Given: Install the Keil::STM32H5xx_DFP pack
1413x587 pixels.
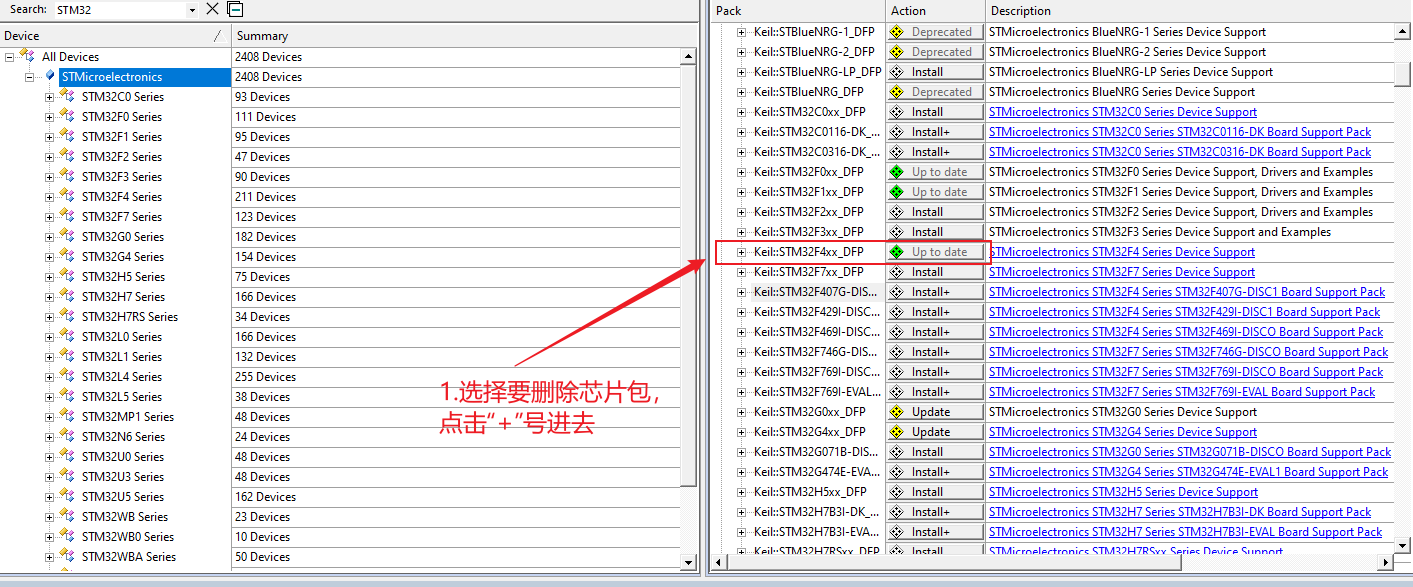Looking at the screenshot, I should tap(935, 492).
